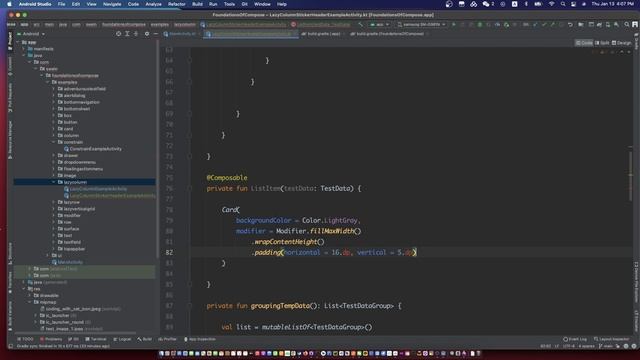The image size is (640, 360).
Task: Click the Run app play icon
Action: (453, 24)
